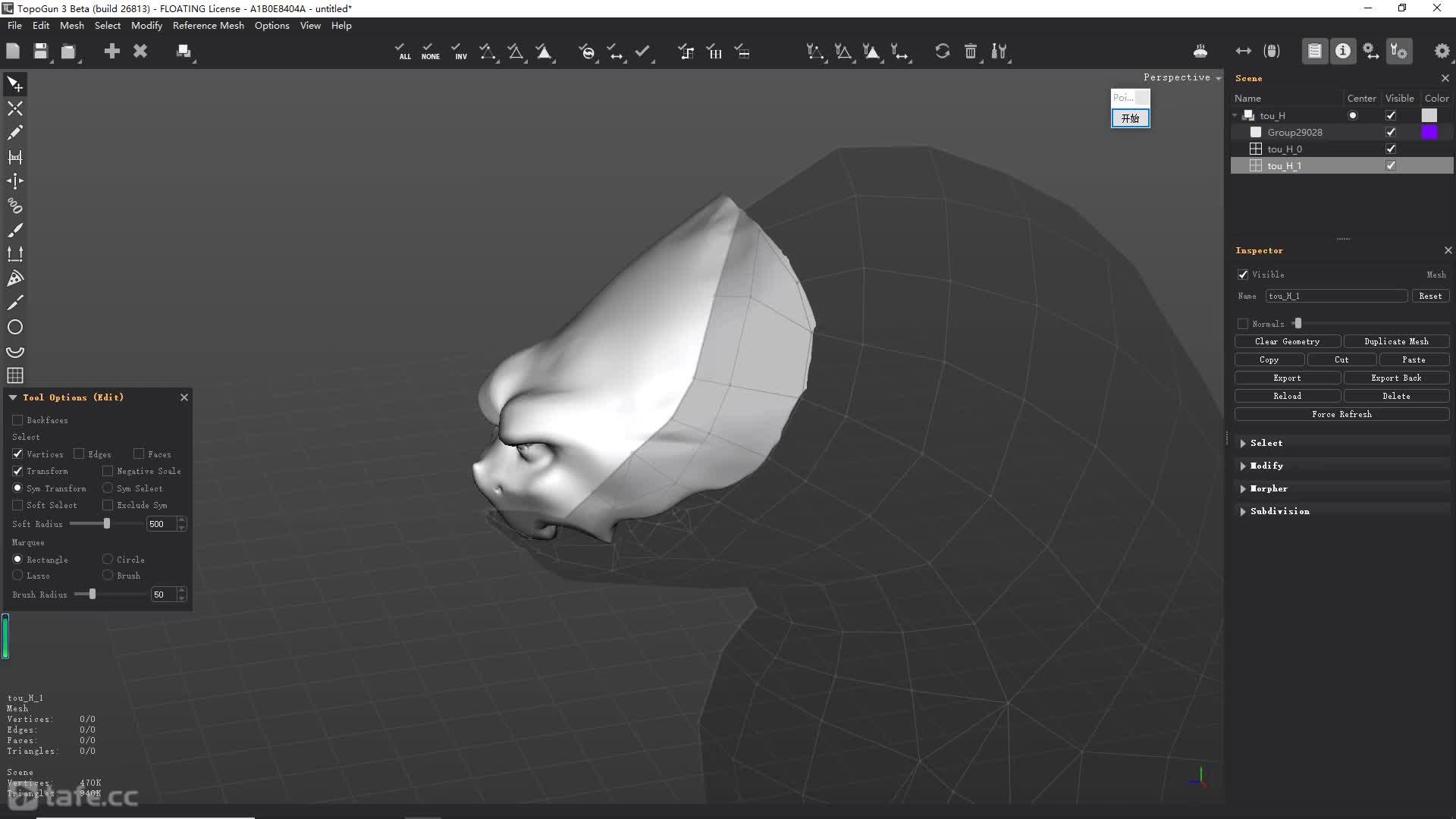
Task: Open the Help menu
Action: click(341, 25)
